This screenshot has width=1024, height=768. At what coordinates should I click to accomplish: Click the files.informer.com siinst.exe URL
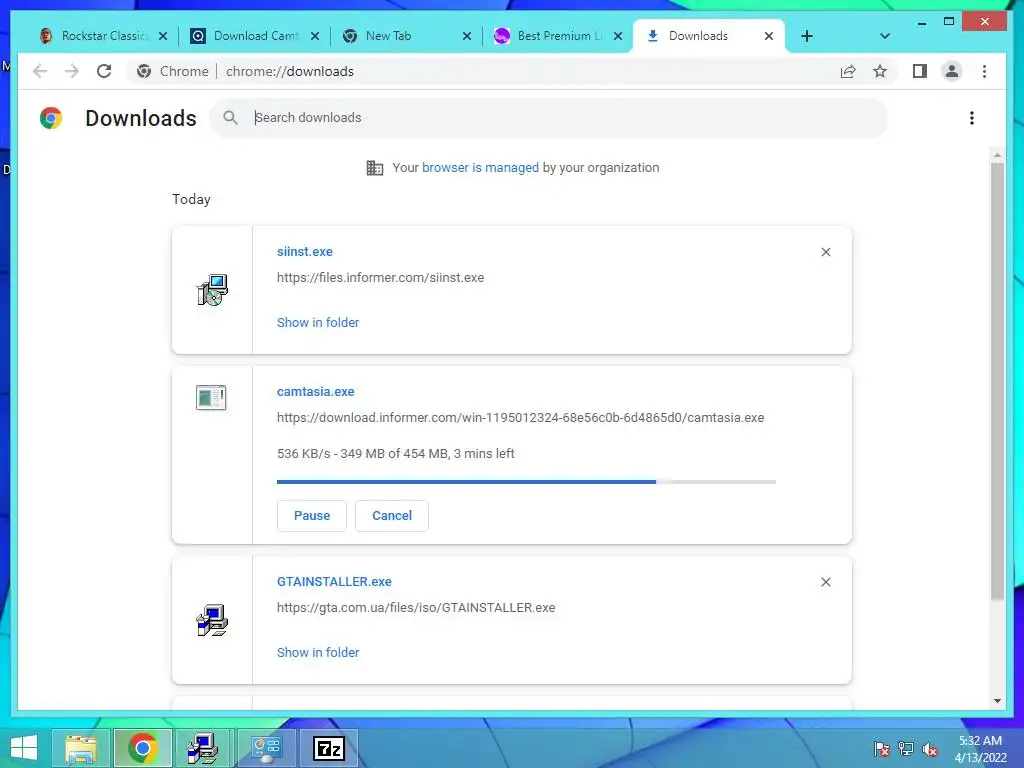coord(380,278)
